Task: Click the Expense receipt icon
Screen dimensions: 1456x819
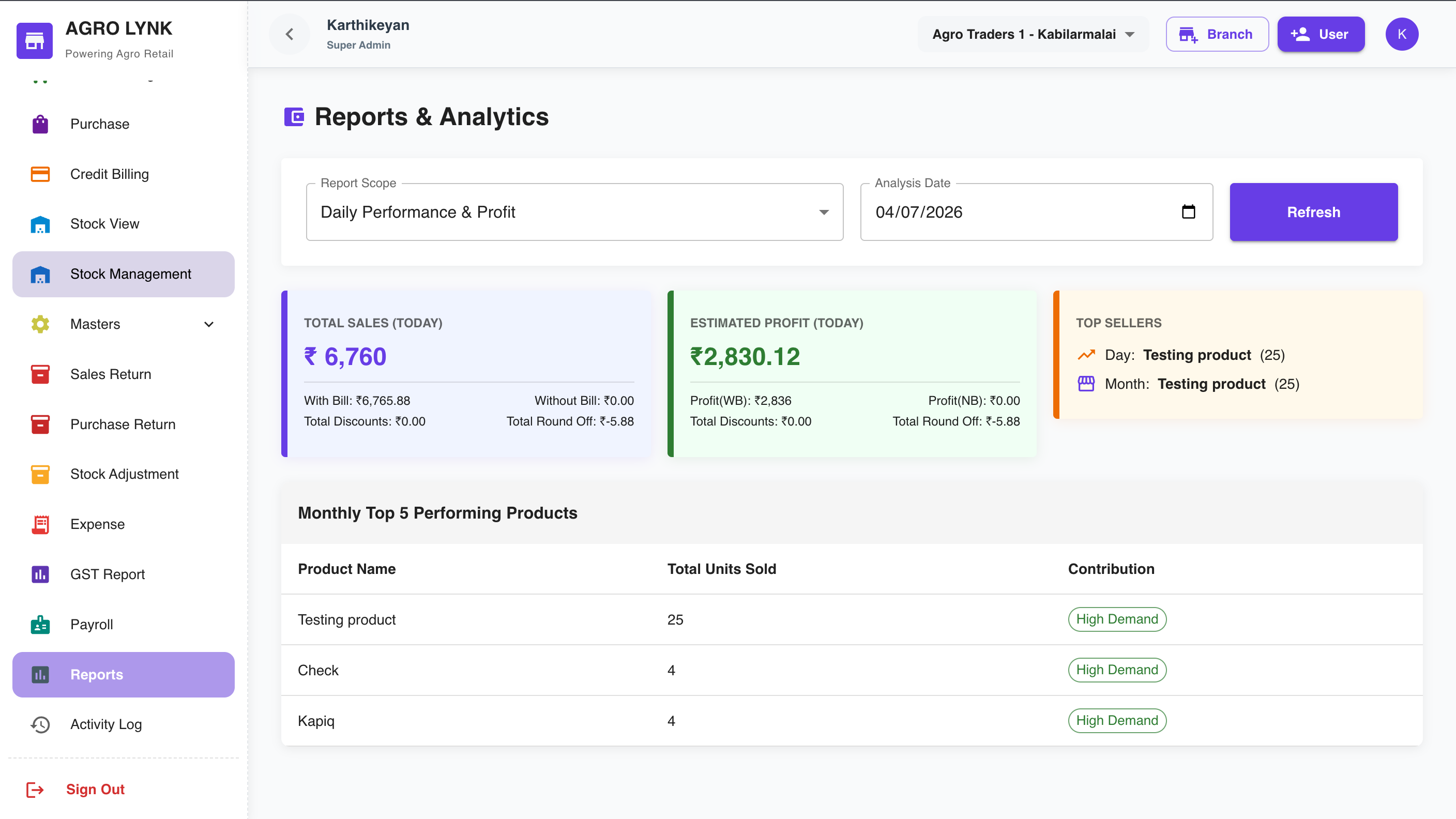Action: coord(40,524)
